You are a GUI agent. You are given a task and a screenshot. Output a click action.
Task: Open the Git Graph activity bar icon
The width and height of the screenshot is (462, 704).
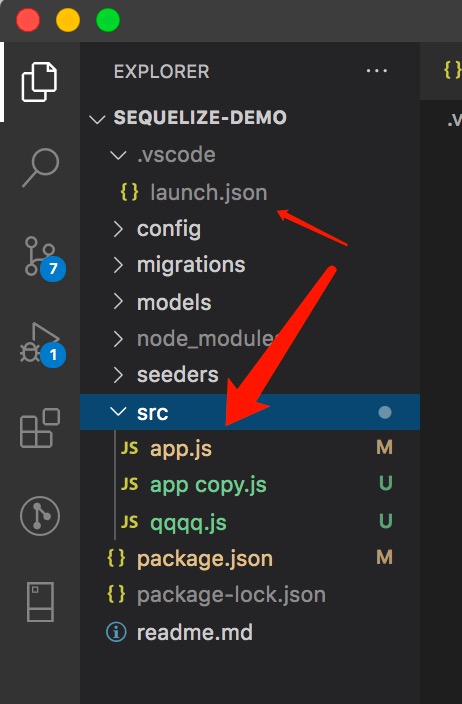[40, 515]
